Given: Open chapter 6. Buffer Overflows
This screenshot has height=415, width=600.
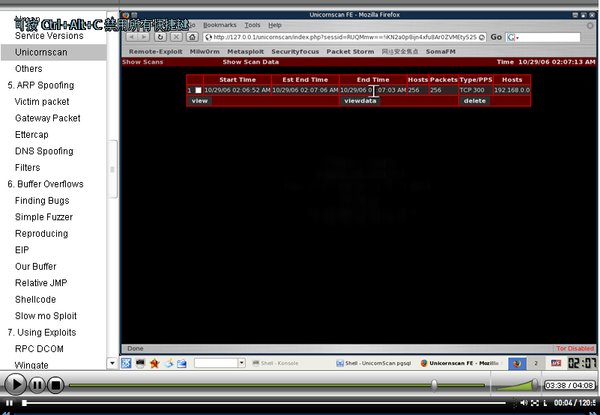Looking at the screenshot, I should [x=45, y=184].
